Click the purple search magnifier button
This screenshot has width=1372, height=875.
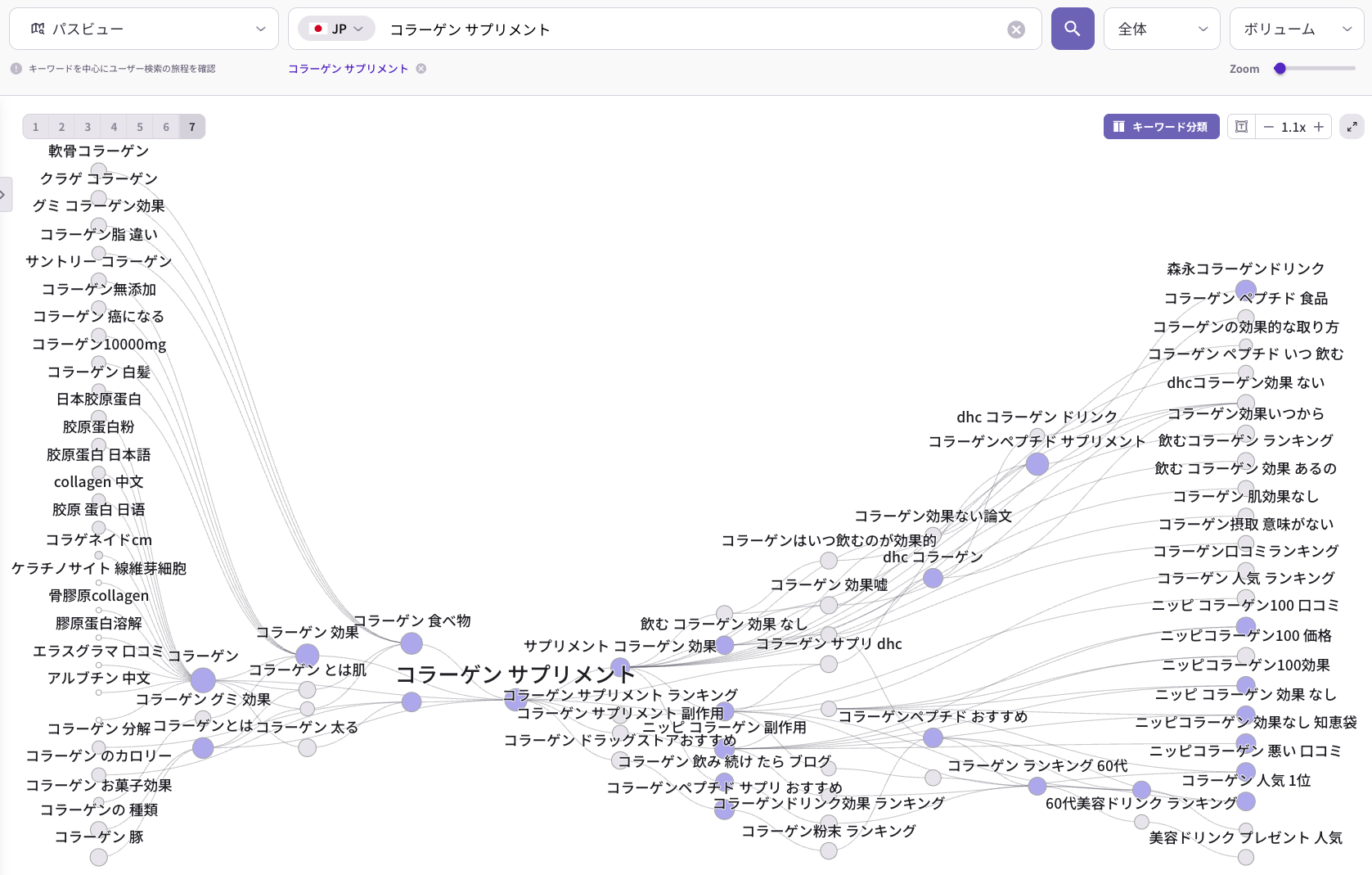pyautogui.click(x=1073, y=29)
